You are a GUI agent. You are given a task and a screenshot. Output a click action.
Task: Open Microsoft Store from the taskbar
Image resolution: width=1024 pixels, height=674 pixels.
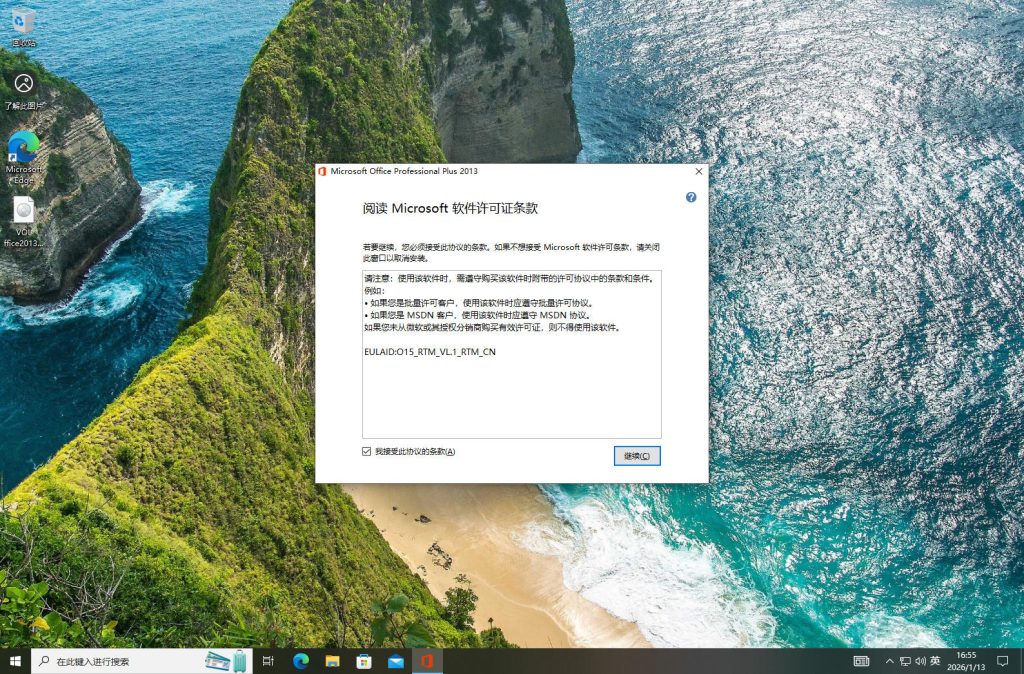pos(364,661)
